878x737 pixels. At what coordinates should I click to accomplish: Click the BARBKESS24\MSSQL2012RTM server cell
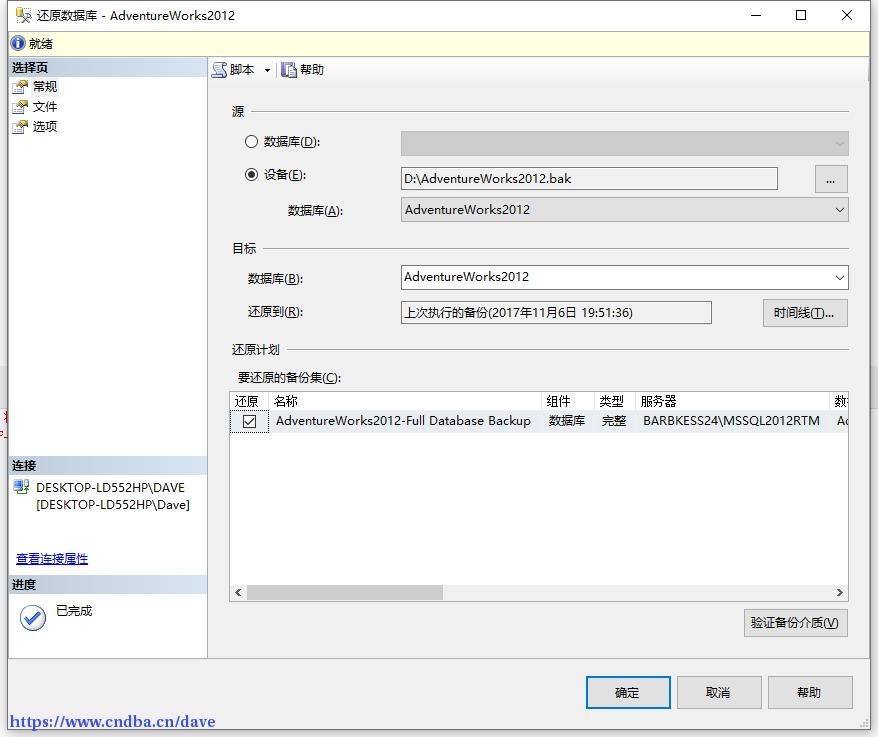[x=731, y=421]
